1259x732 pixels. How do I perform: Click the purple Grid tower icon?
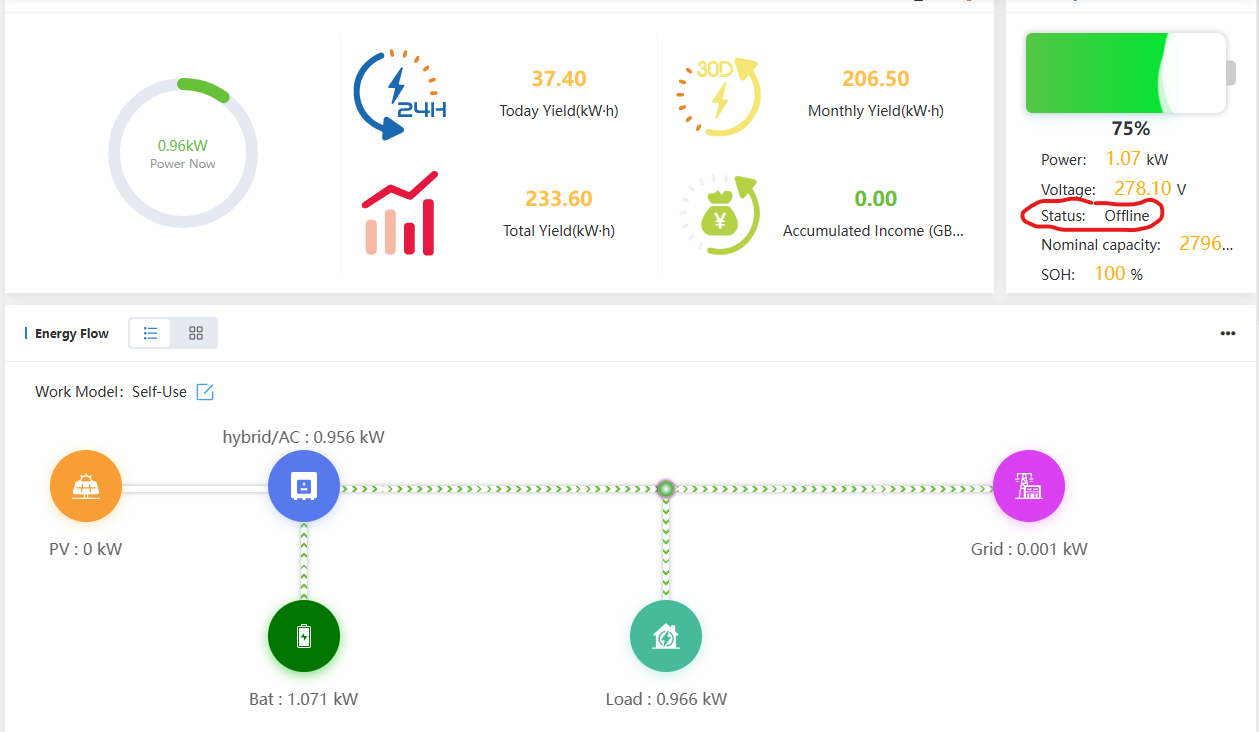pos(1028,487)
